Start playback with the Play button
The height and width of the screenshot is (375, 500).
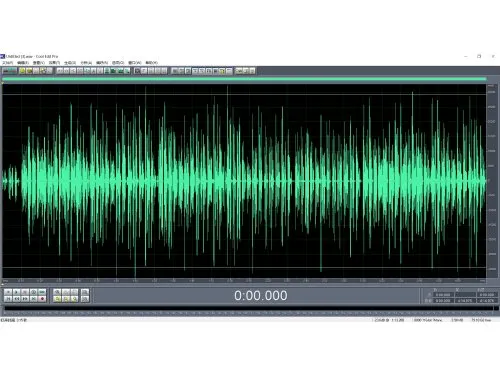tap(16, 292)
